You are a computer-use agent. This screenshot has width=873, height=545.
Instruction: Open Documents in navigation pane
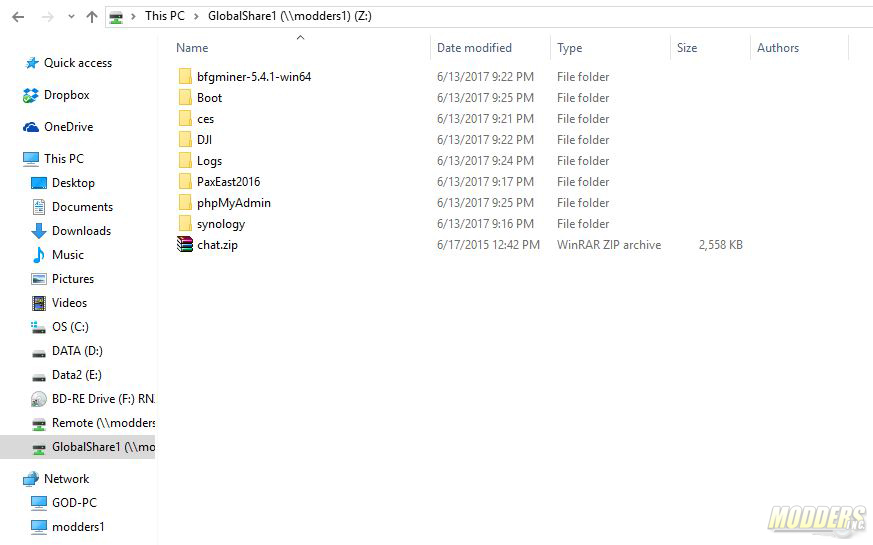(x=82, y=207)
